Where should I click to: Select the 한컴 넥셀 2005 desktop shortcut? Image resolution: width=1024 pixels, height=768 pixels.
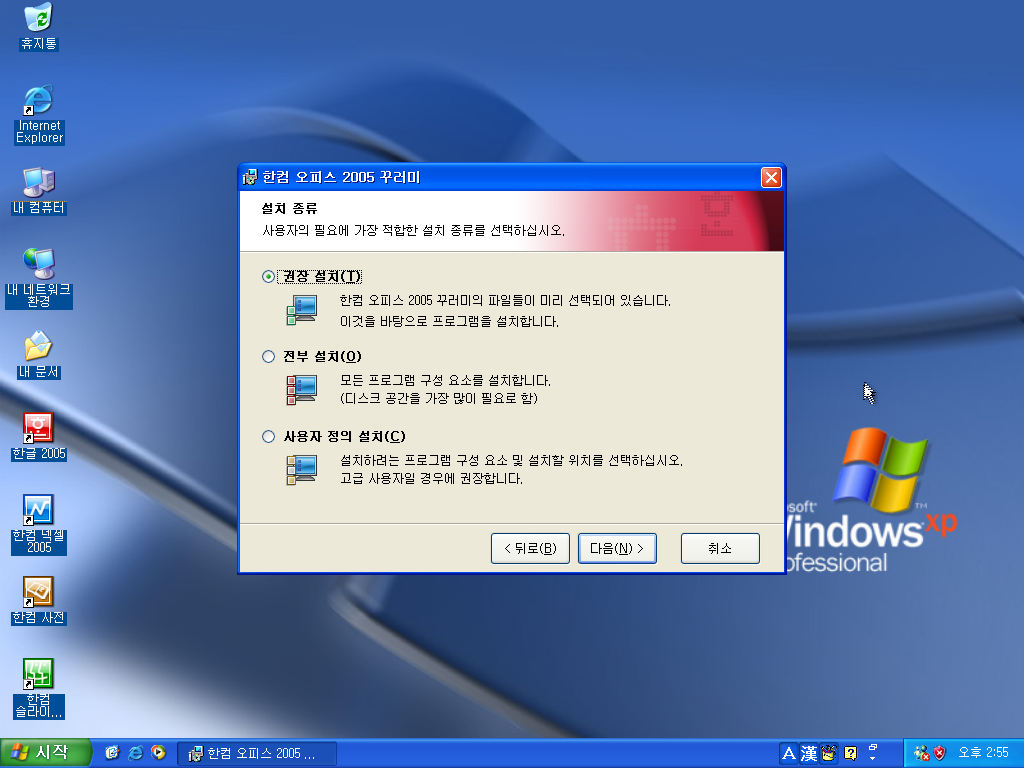pos(39,524)
